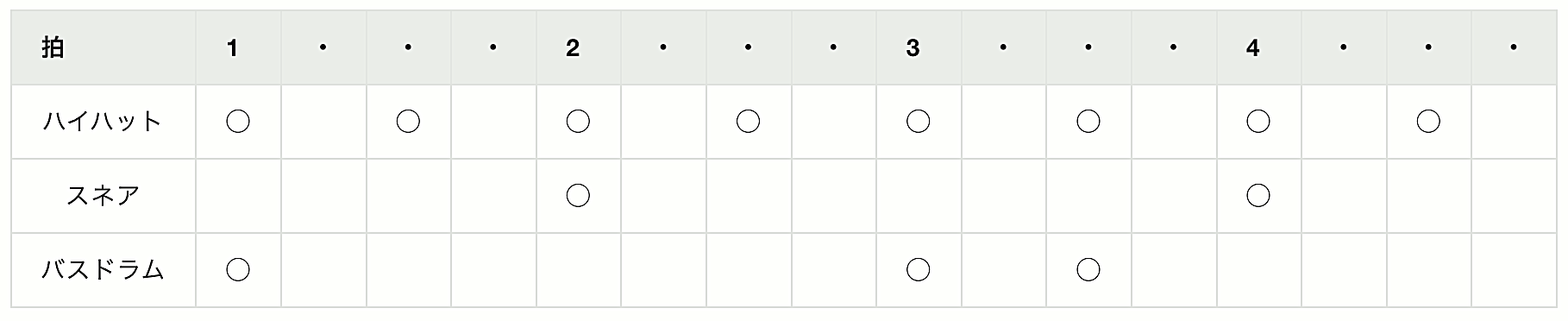Click the empty bass drum cell on beat 2
The height and width of the screenshot is (321, 1568).
click(578, 270)
